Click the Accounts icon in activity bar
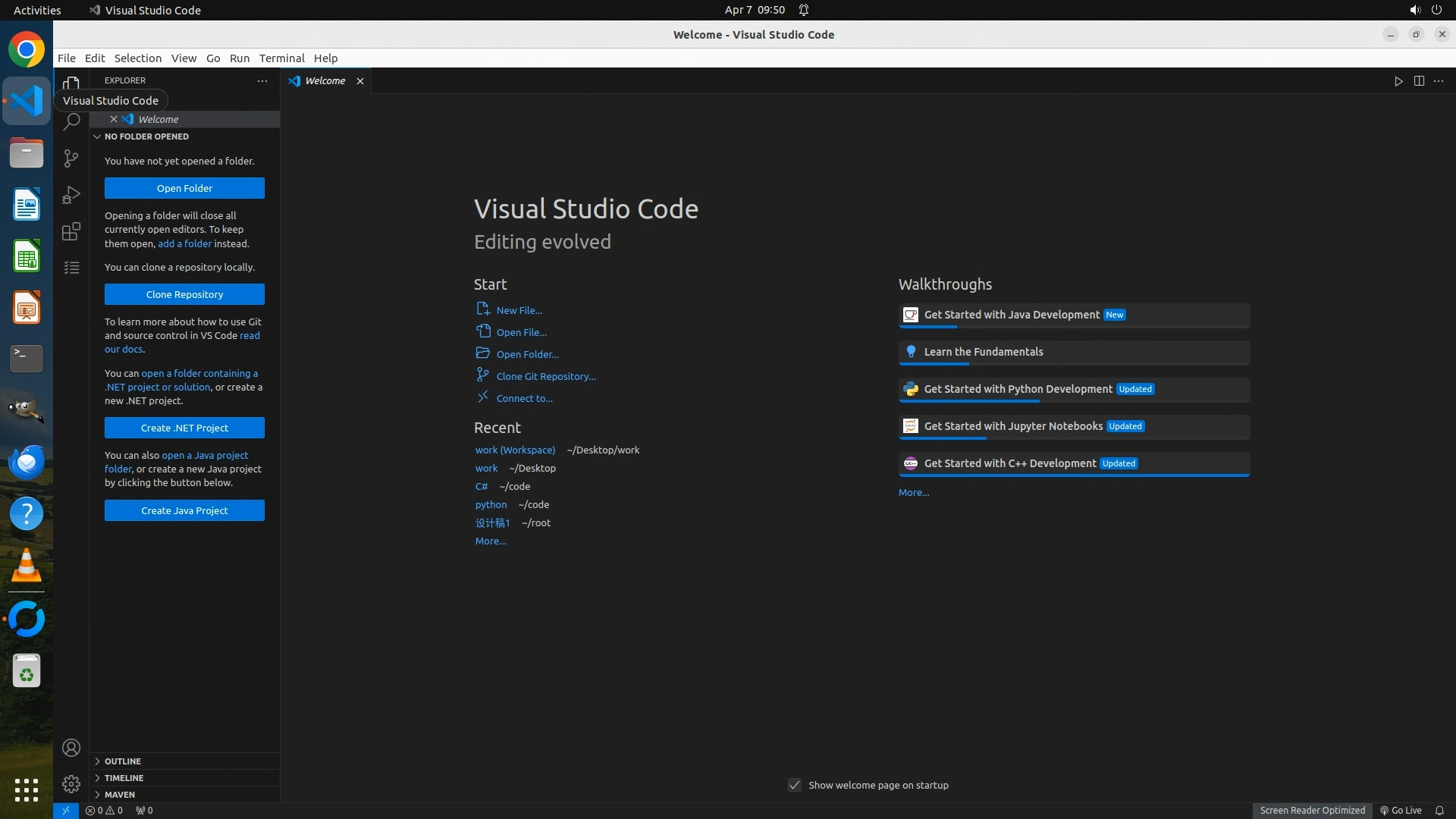 click(71, 748)
